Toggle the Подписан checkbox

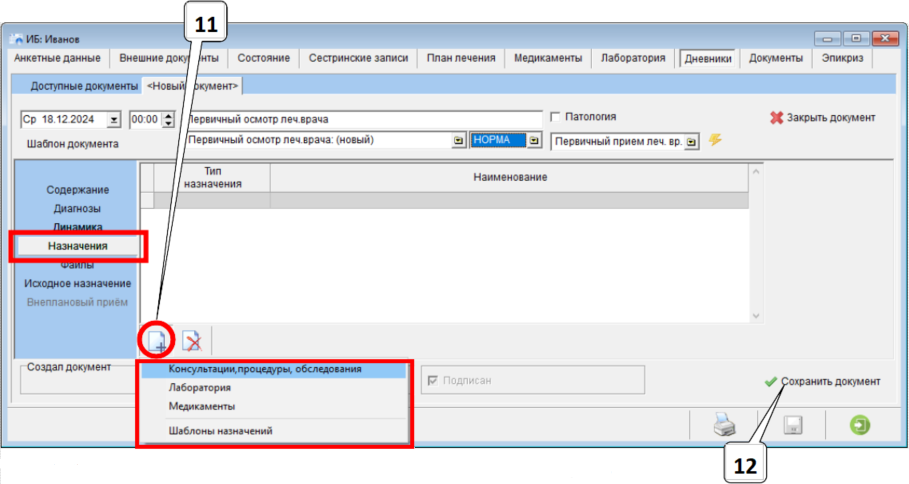tap(433, 380)
